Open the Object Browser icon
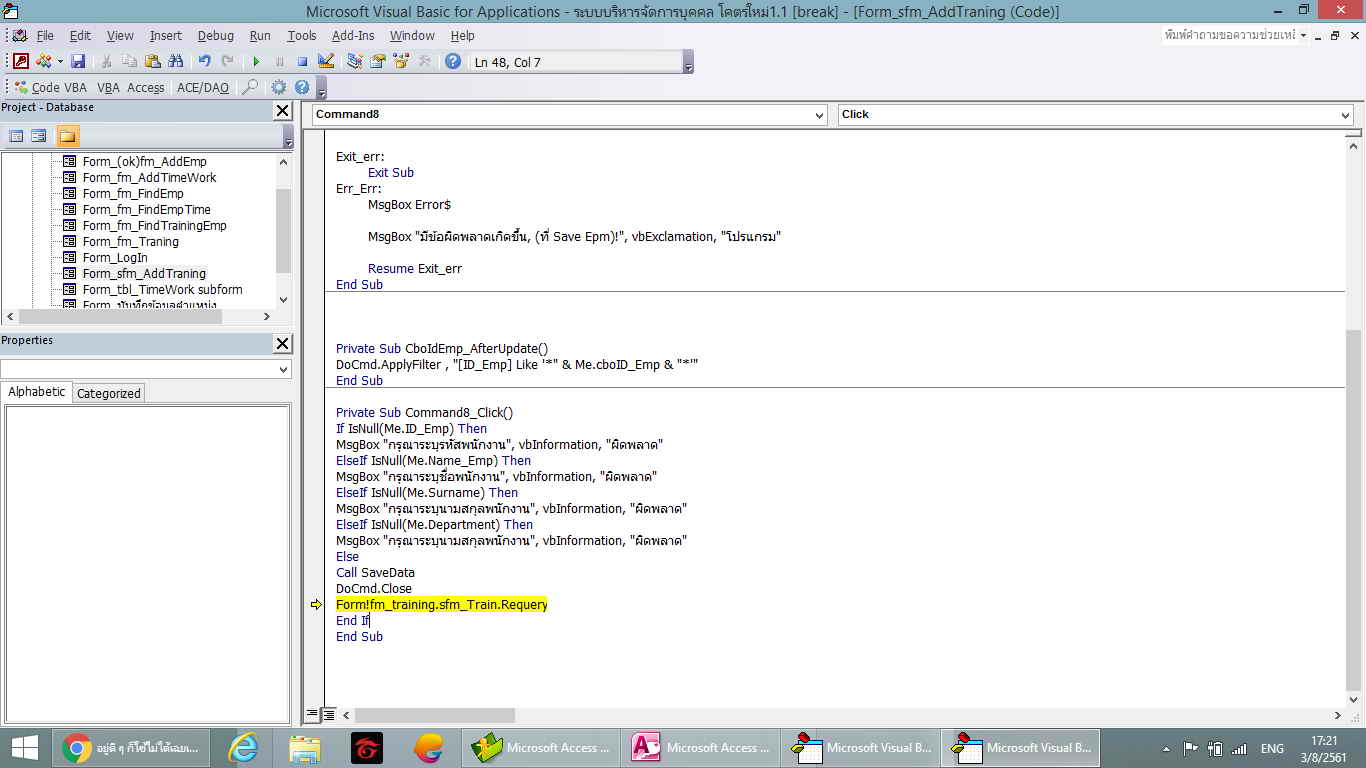1366x768 pixels. click(x=401, y=62)
